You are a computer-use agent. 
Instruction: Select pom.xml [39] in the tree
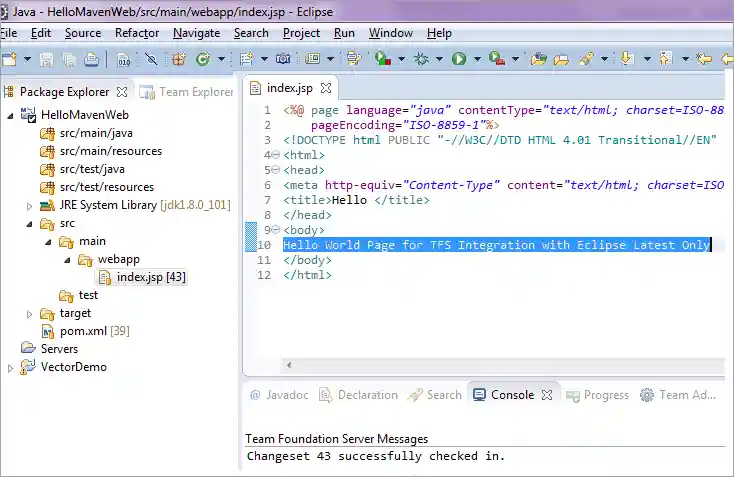[86, 331]
